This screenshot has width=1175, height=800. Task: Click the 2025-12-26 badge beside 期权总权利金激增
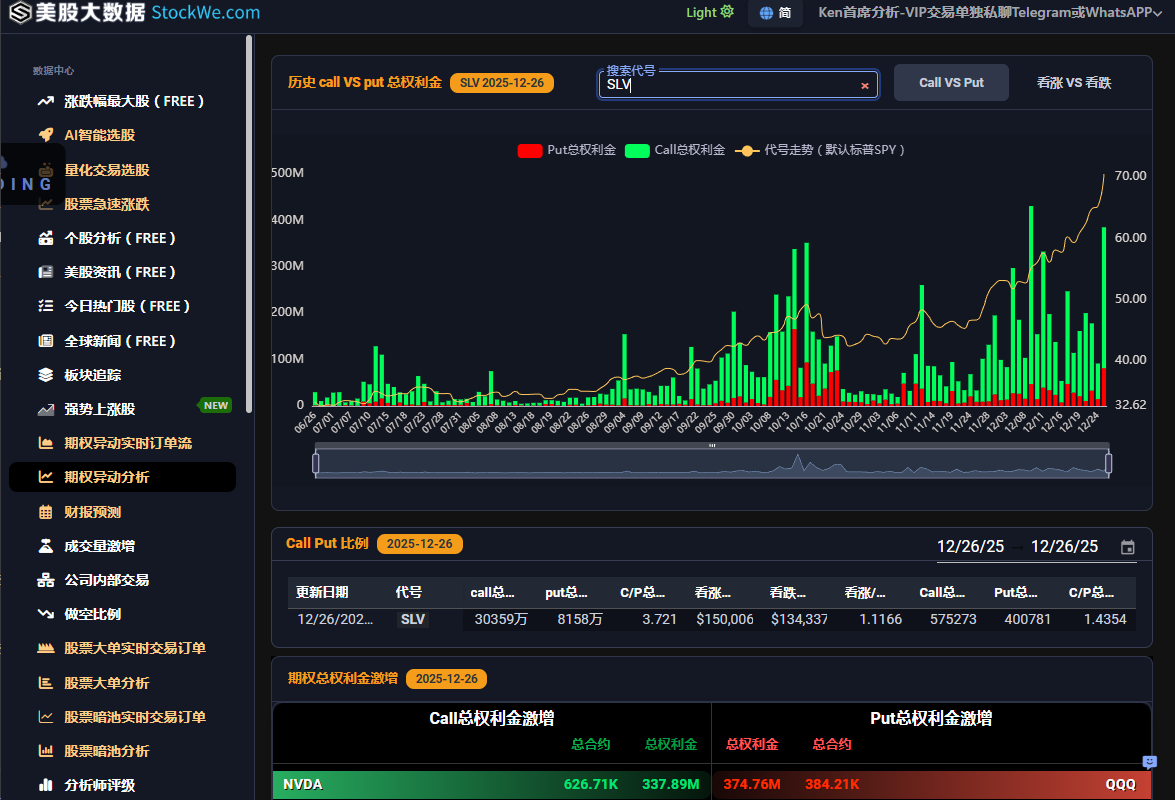[447, 679]
